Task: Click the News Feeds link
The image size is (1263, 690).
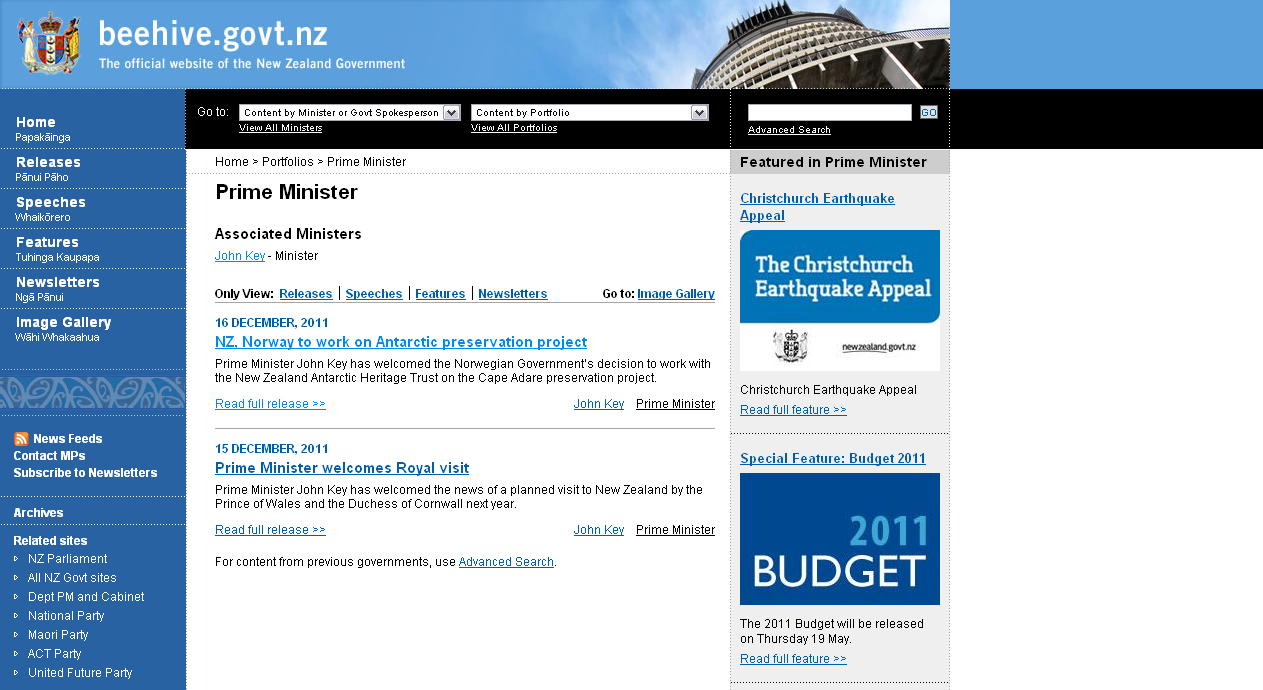Action: click(67, 439)
